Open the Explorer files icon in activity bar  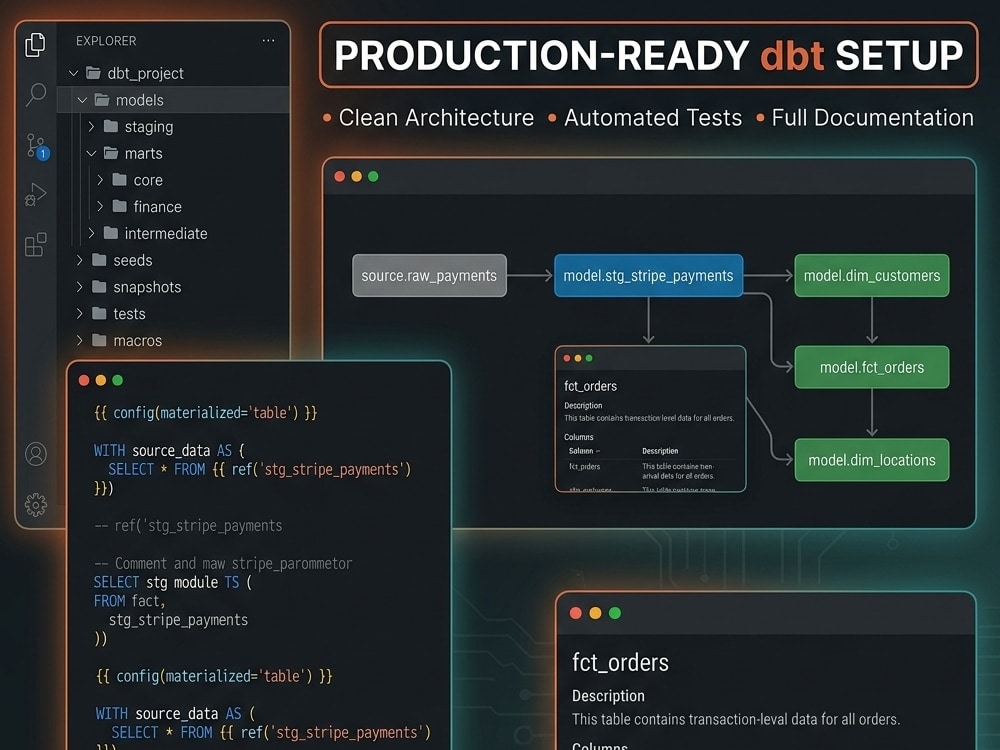pyautogui.click(x=35, y=44)
